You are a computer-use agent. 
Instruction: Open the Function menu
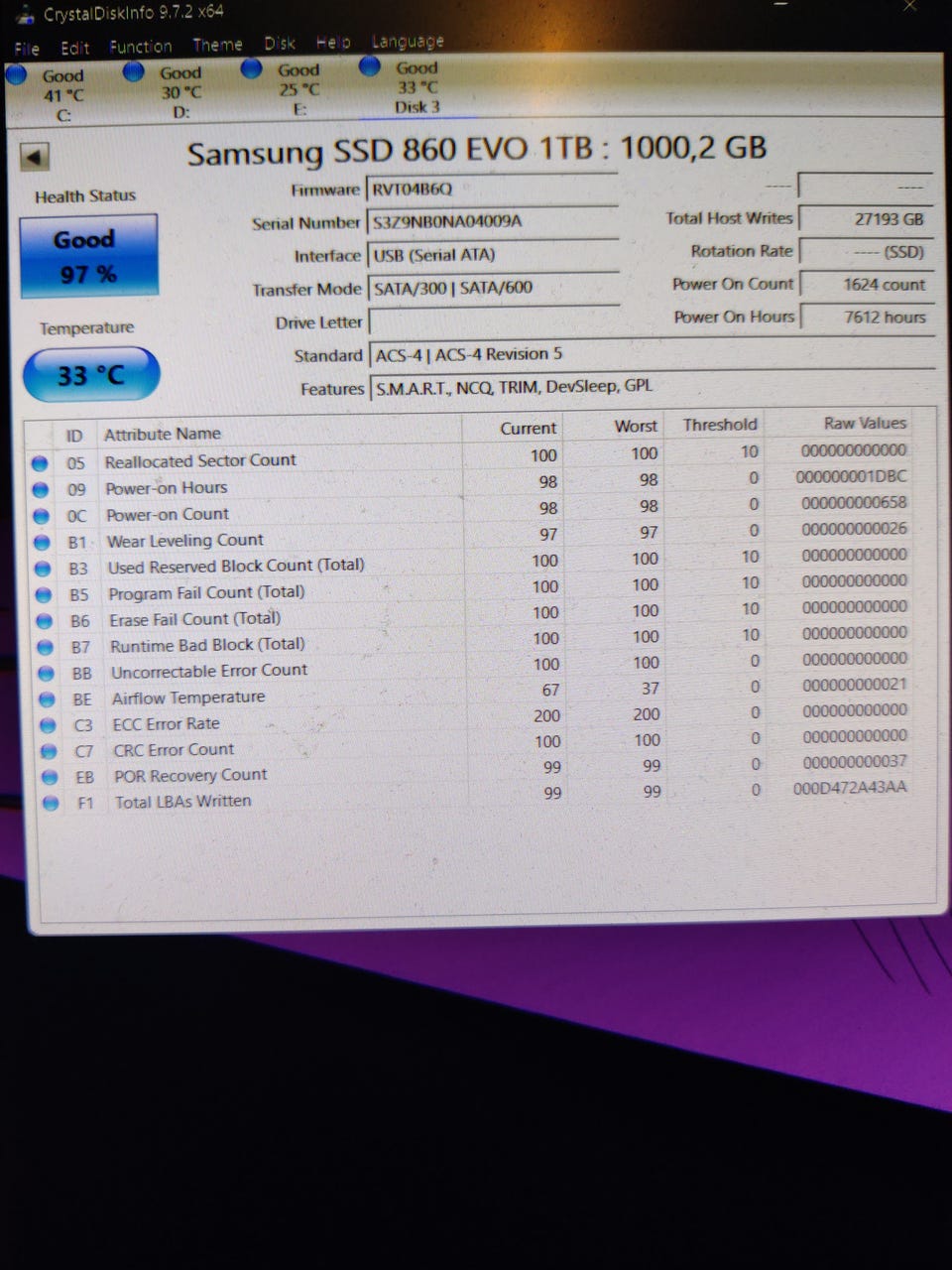click(x=140, y=46)
